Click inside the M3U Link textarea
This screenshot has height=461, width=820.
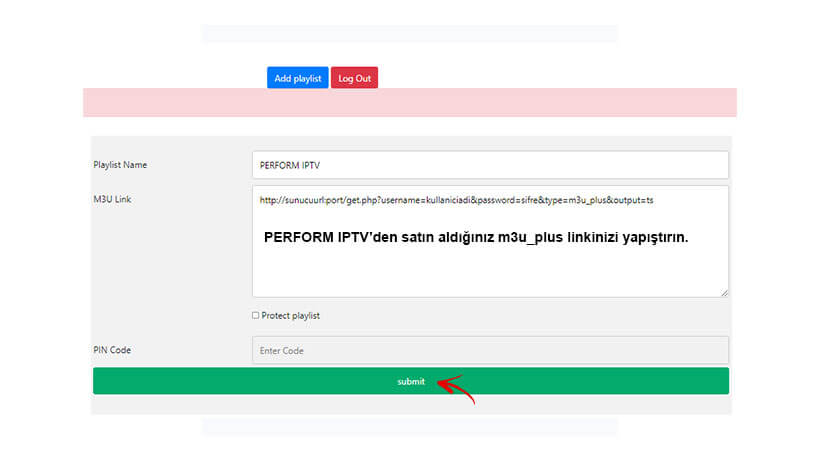pyautogui.click(x=490, y=241)
